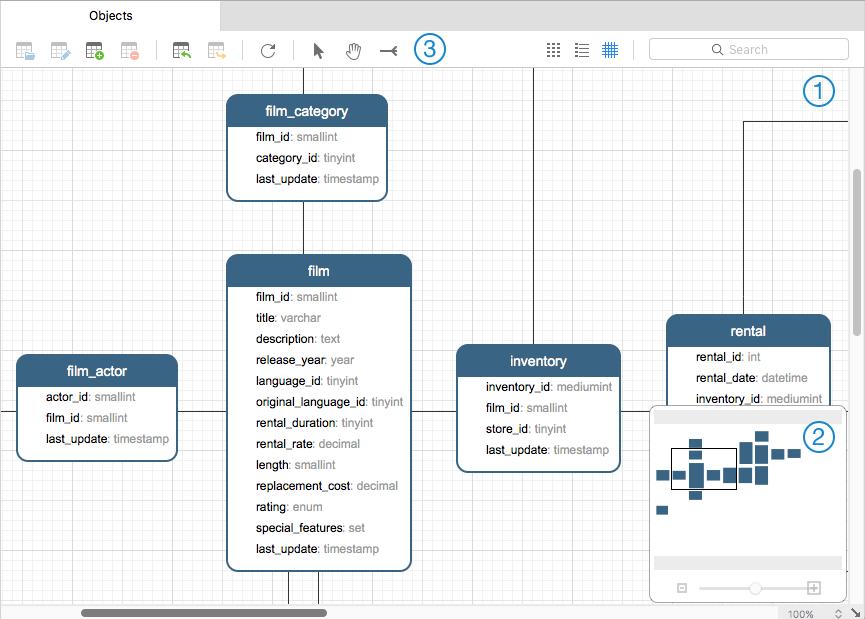
Task: Click last_update field in film_category
Action: coord(317,179)
